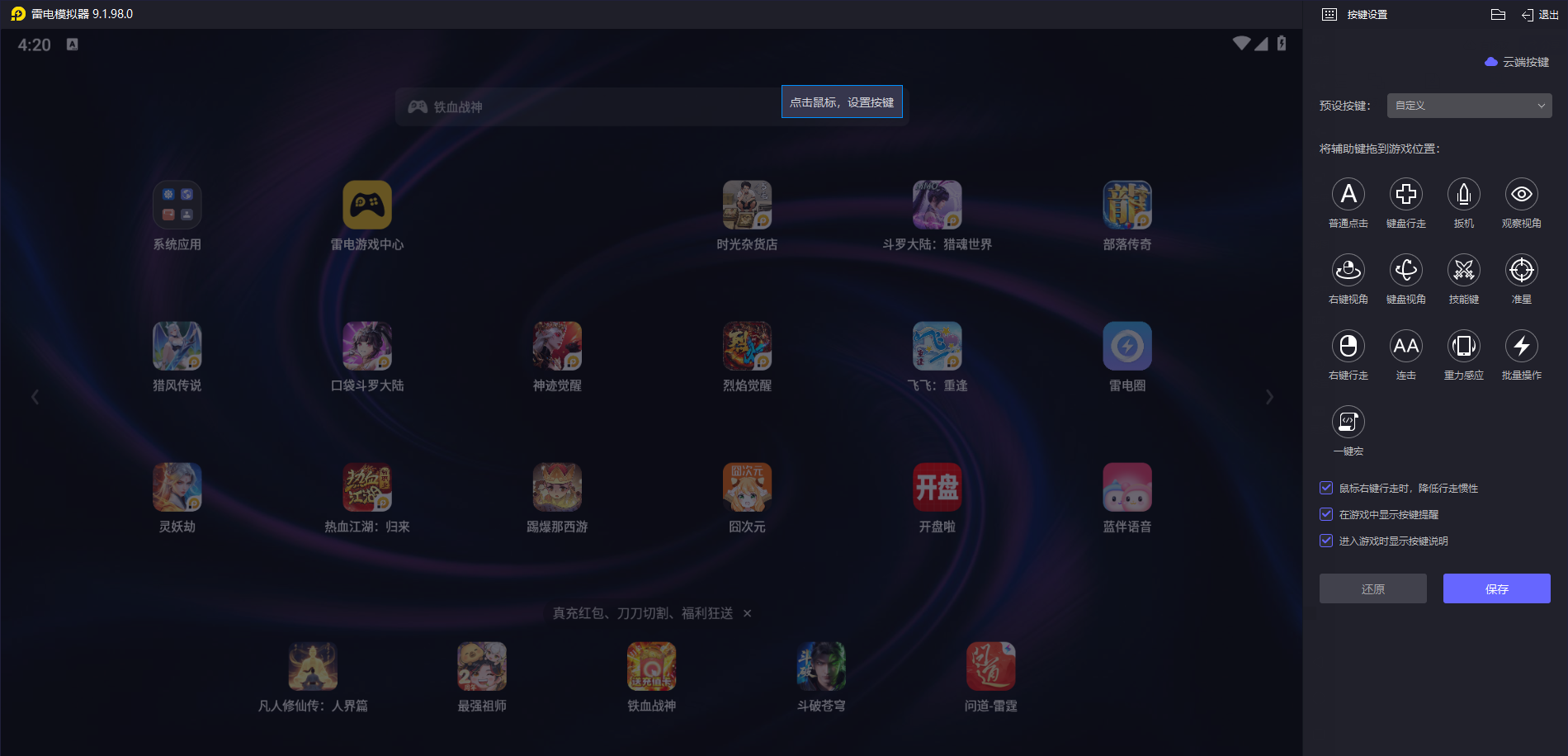The image size is (1568, 756).
Task: Click the 云端按键 cloud keys link
Action: [1517, 62]
